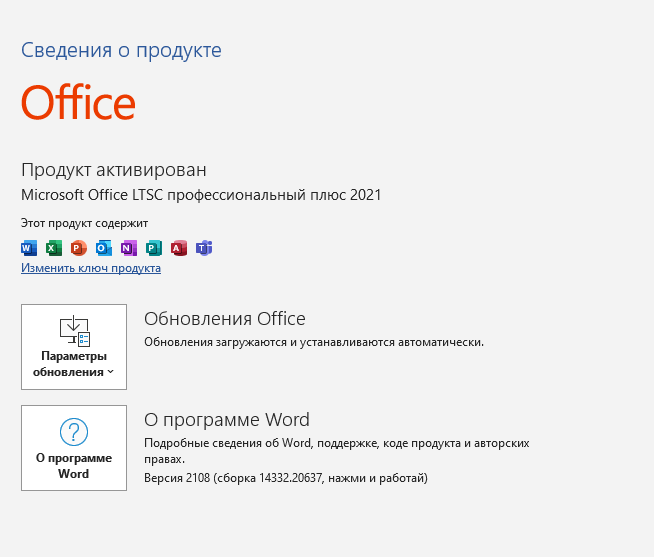Viewport: 654px width, 557px height.
Task: Open the Изменить ключ продукта link
Action: tap(91, 268)
